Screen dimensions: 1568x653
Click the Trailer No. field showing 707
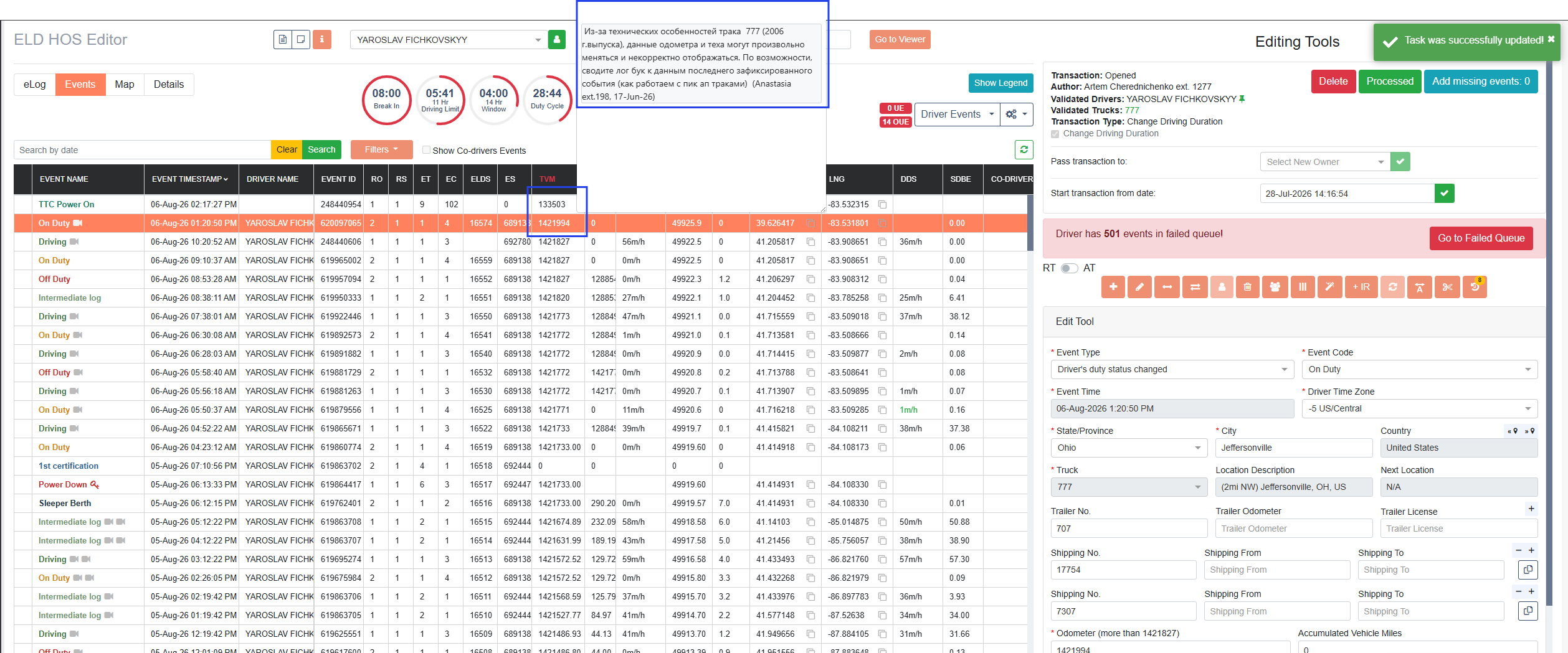pos(1129,529)
